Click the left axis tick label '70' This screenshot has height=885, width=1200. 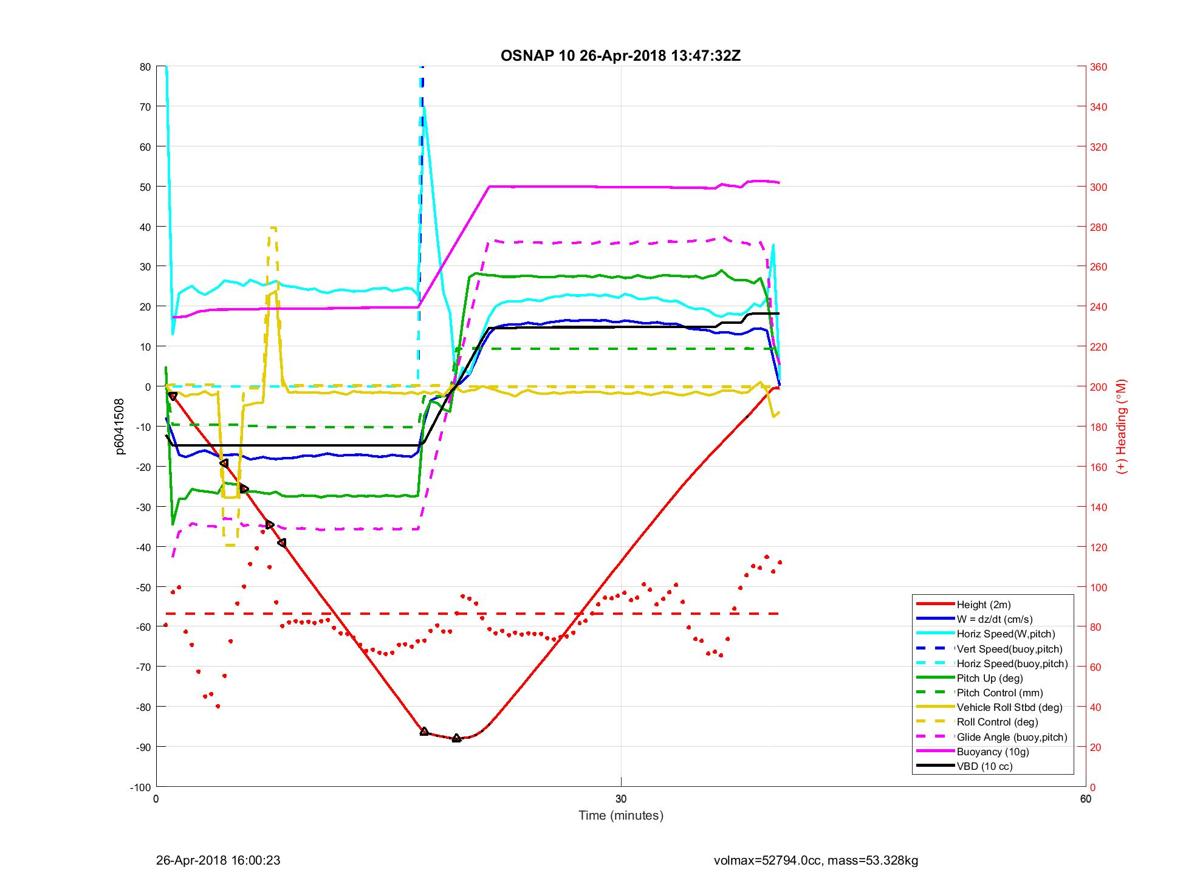coord(144,107)
